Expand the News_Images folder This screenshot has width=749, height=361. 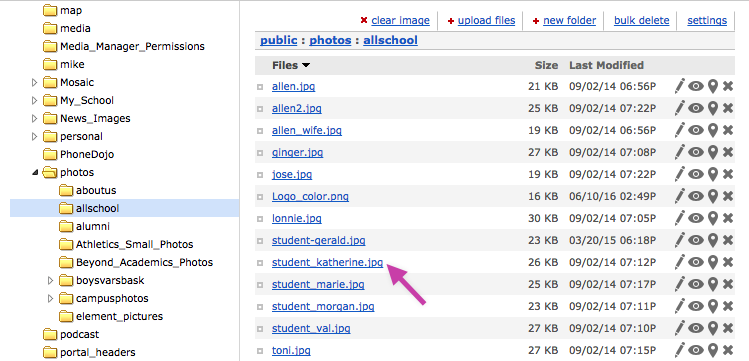34,118
